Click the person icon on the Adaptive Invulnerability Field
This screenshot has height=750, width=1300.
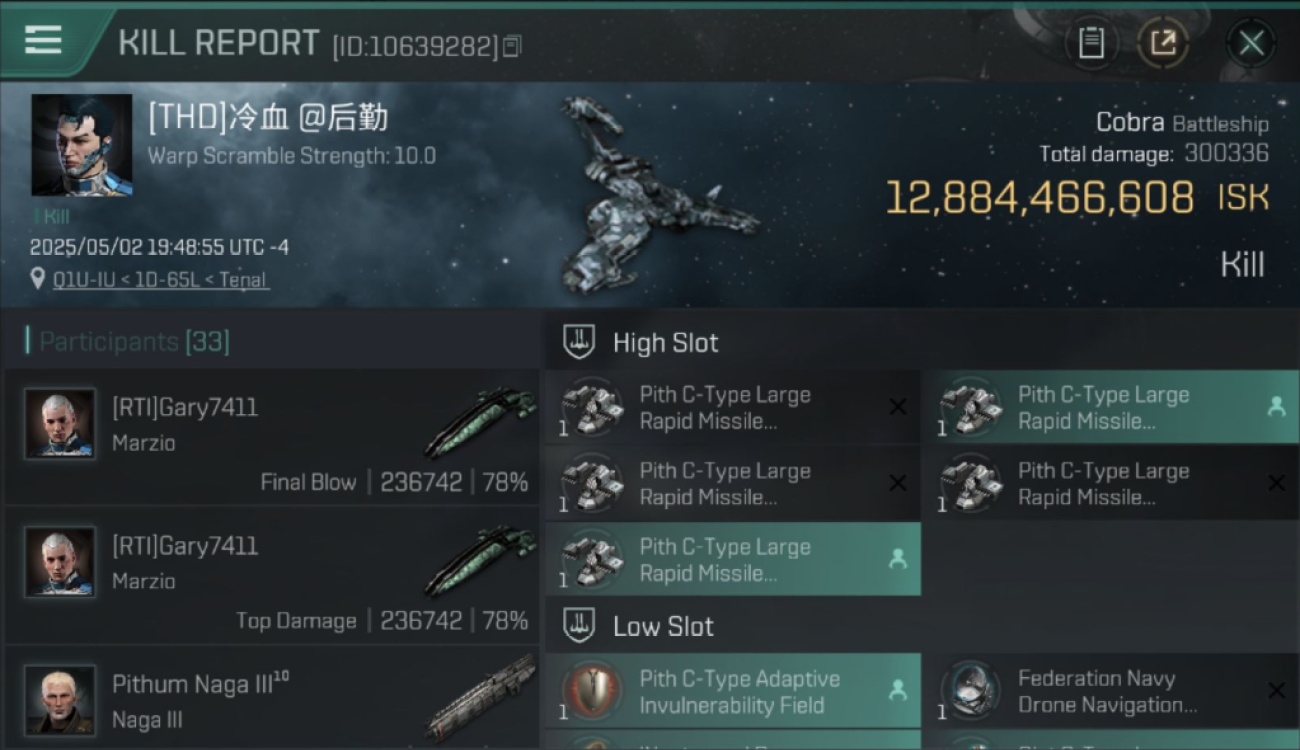tap(897, 690)
